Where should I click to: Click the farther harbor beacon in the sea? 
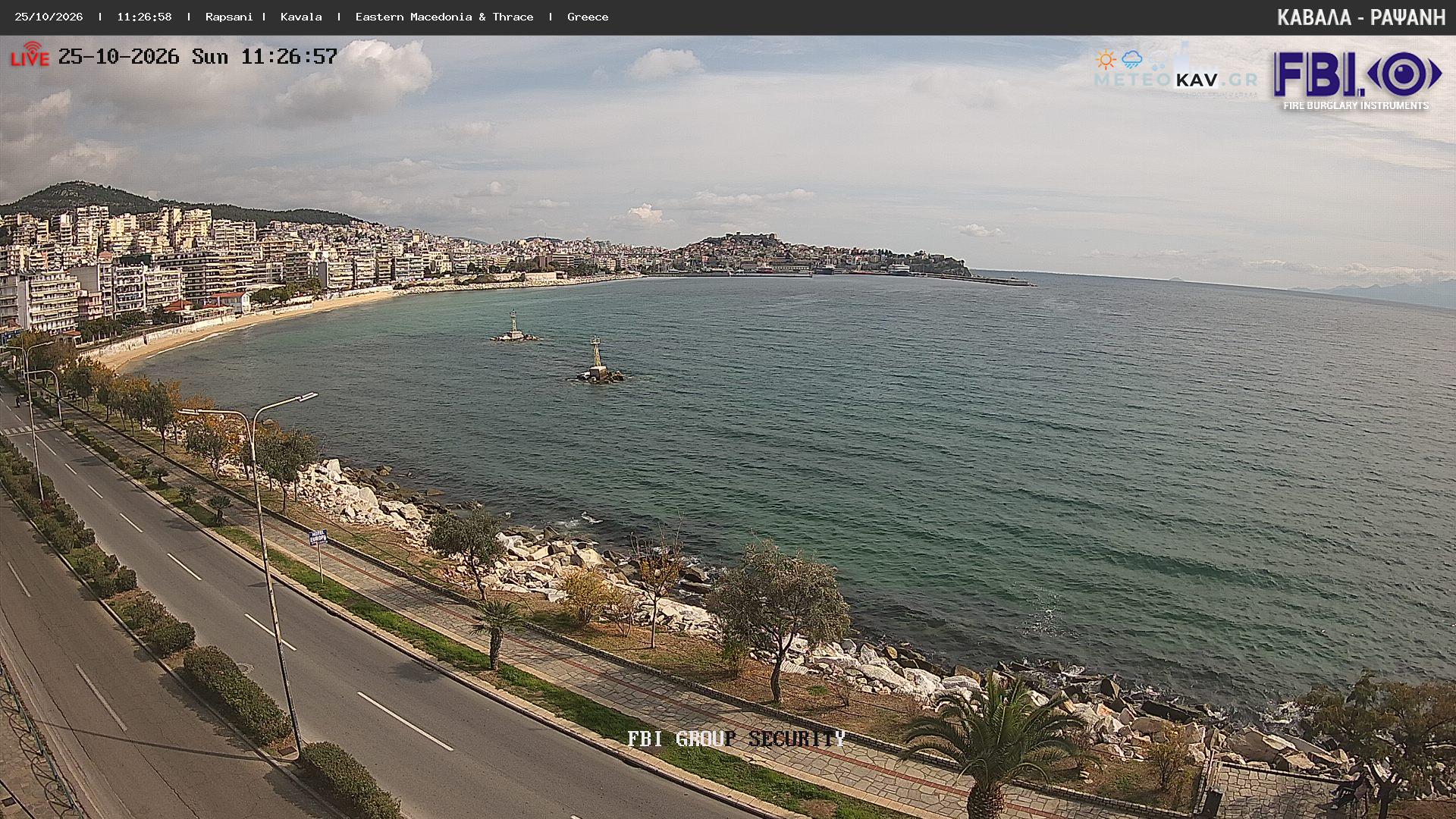click(x=514, y=327)
